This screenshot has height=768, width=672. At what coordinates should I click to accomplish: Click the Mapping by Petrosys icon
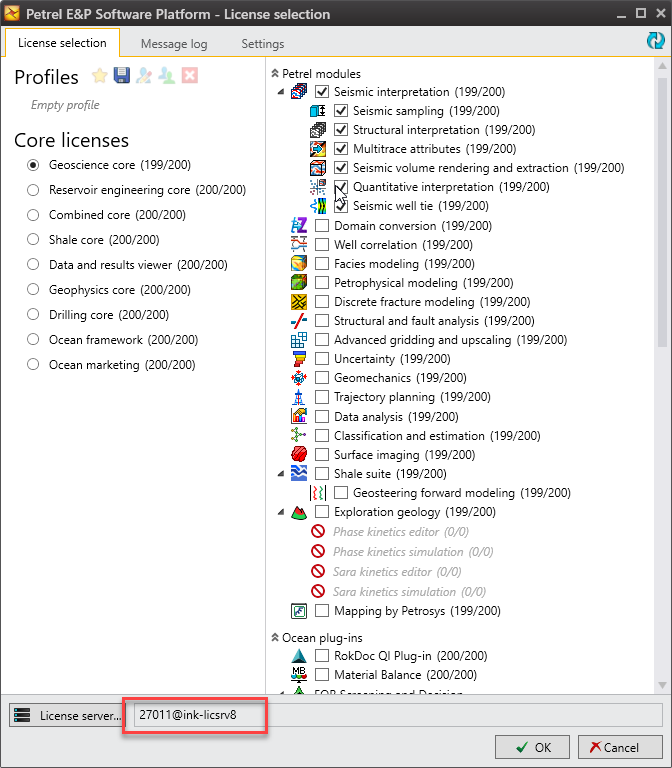coord(299,611)
